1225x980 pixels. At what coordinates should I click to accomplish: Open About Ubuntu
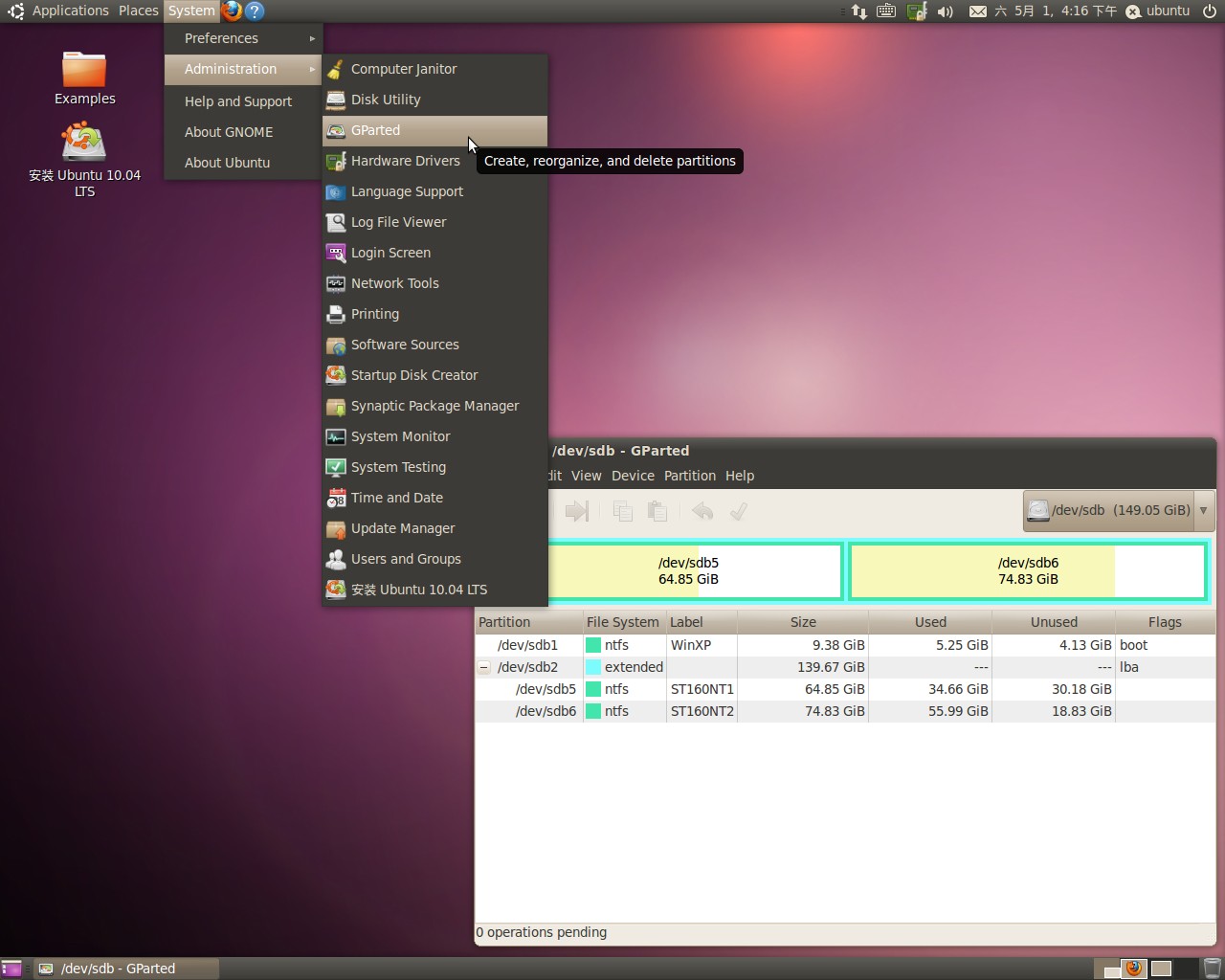pyautogui.click(x=243, y=163)
